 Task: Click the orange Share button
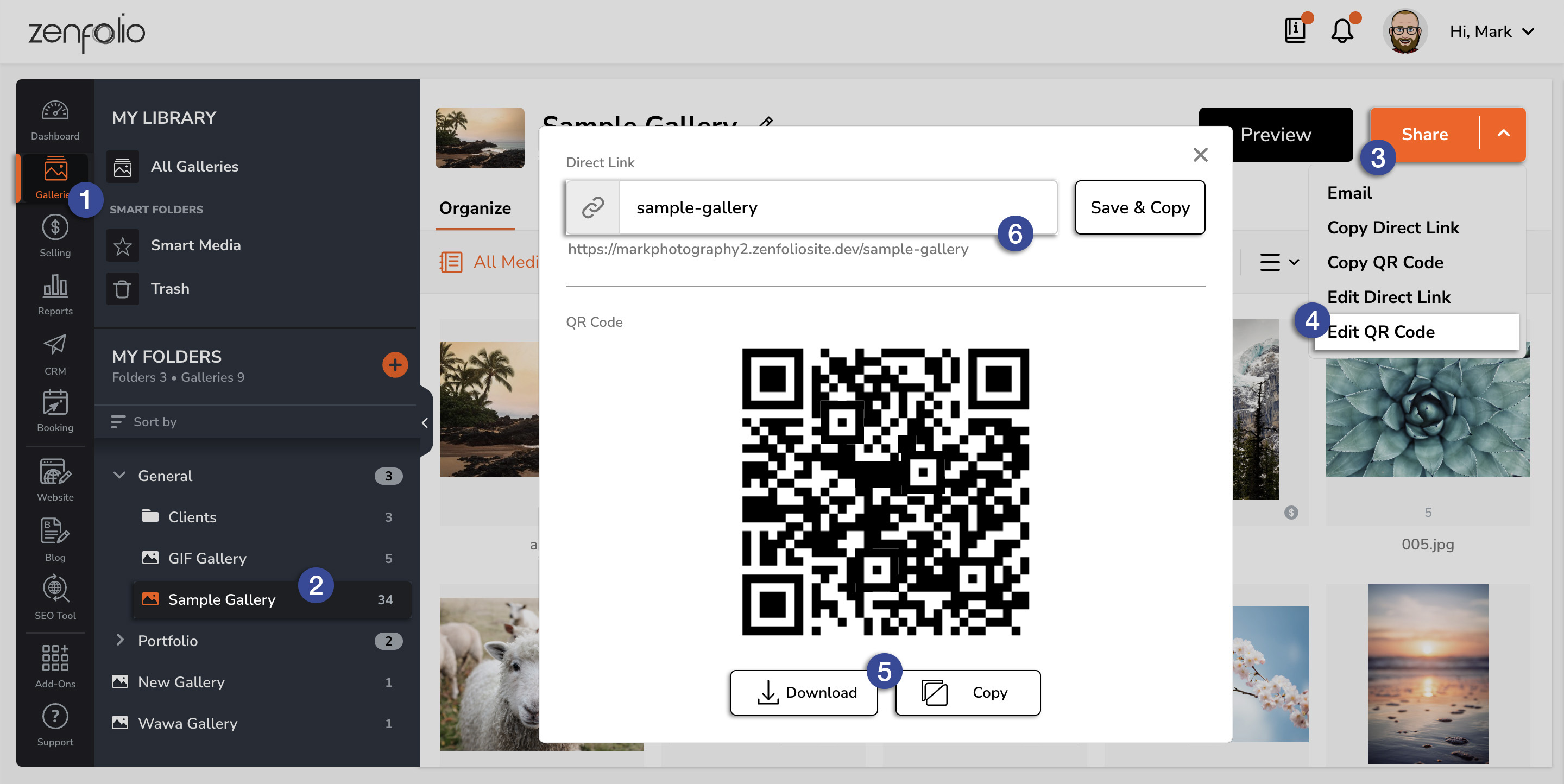tap(1424, 134)
